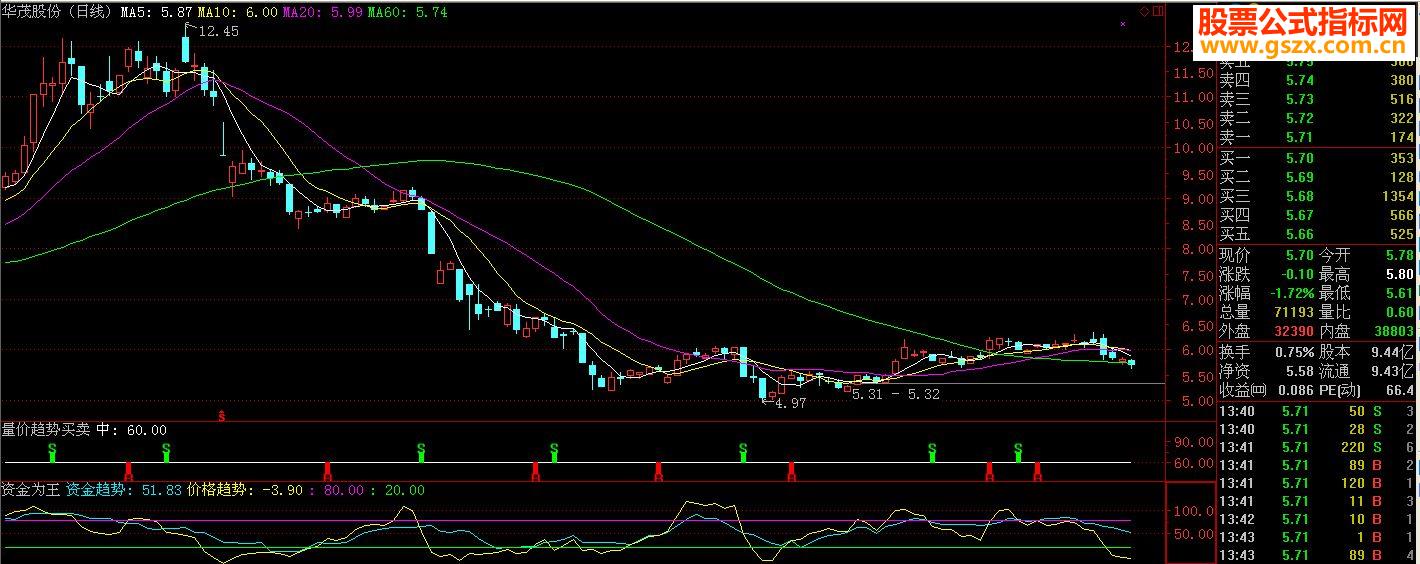Click the 资金趋势: 51.83 value
Image resolution: width=1420 pixels, height=564 pixels.
tap(125, 490)
